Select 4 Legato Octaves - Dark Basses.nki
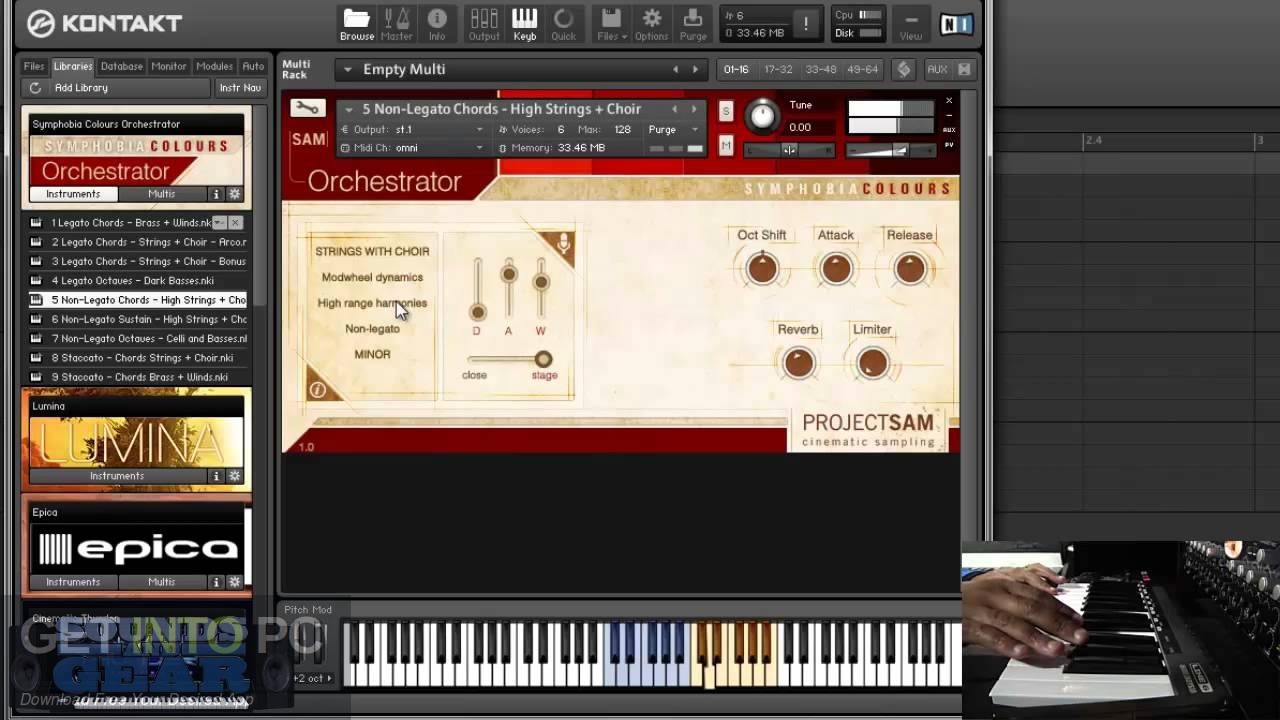This screenshot has height=720, width=1280. (137, 281)
